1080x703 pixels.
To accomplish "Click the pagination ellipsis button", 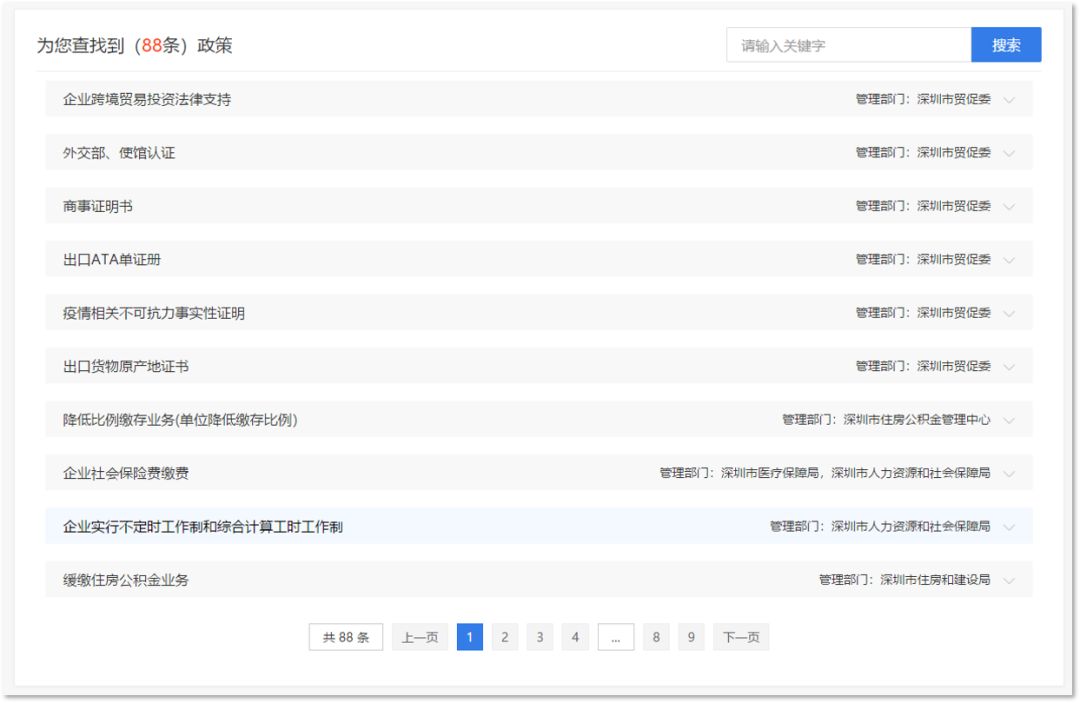I will point(616,637).
